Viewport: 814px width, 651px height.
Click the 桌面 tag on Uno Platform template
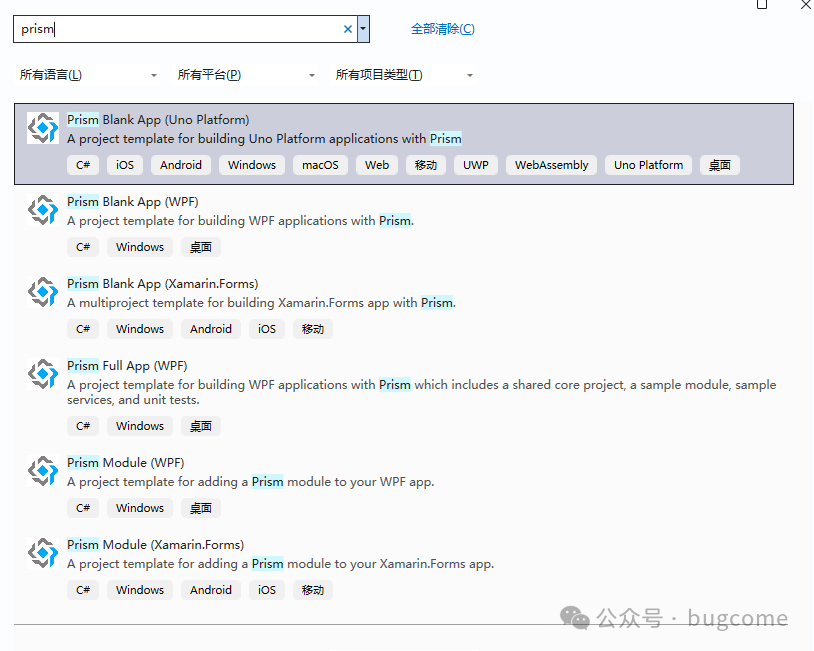pyautogui.click(x=720, y=165)
